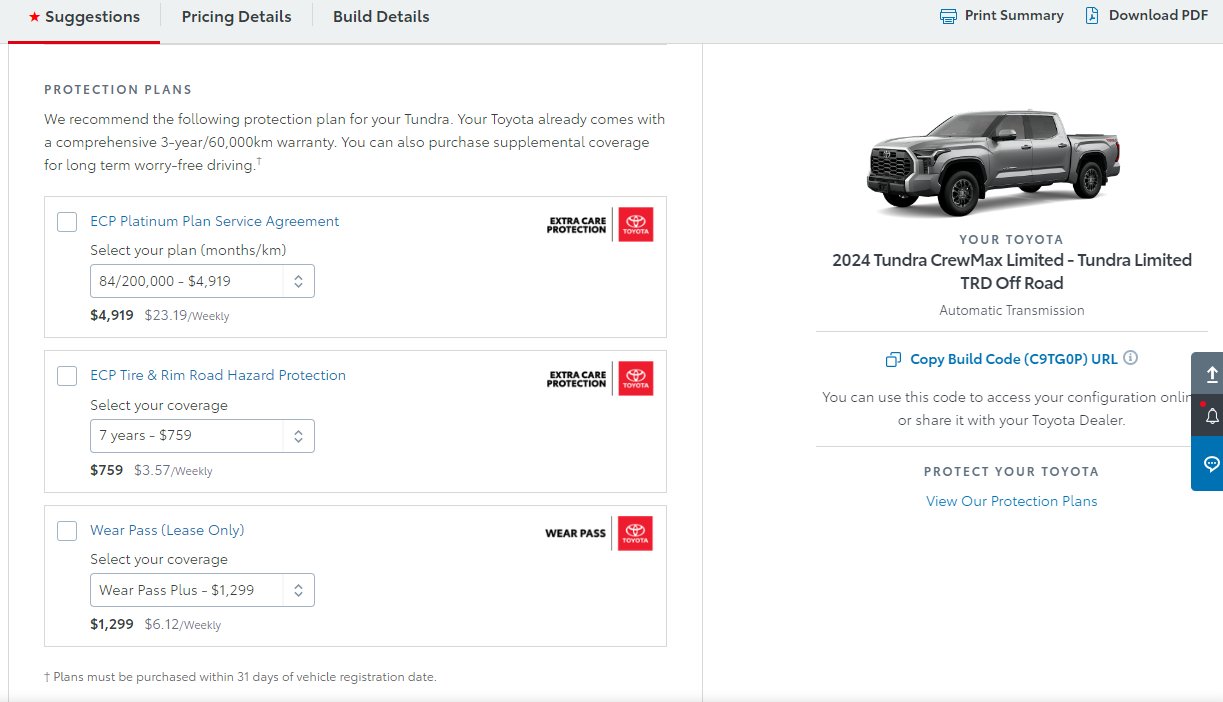1223x702 pixels.
Task: Click the copy icon beside Build Code
Action: click(894, 360)
